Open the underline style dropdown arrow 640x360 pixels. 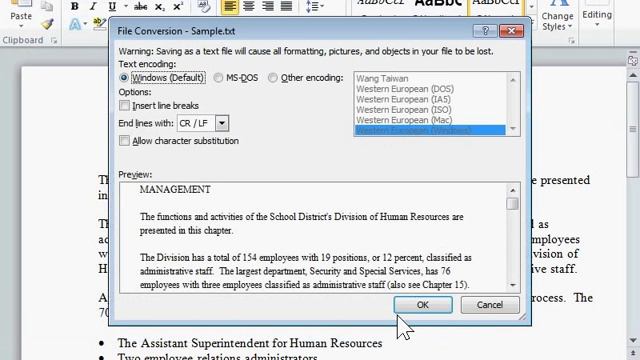[x=126, y=6]
